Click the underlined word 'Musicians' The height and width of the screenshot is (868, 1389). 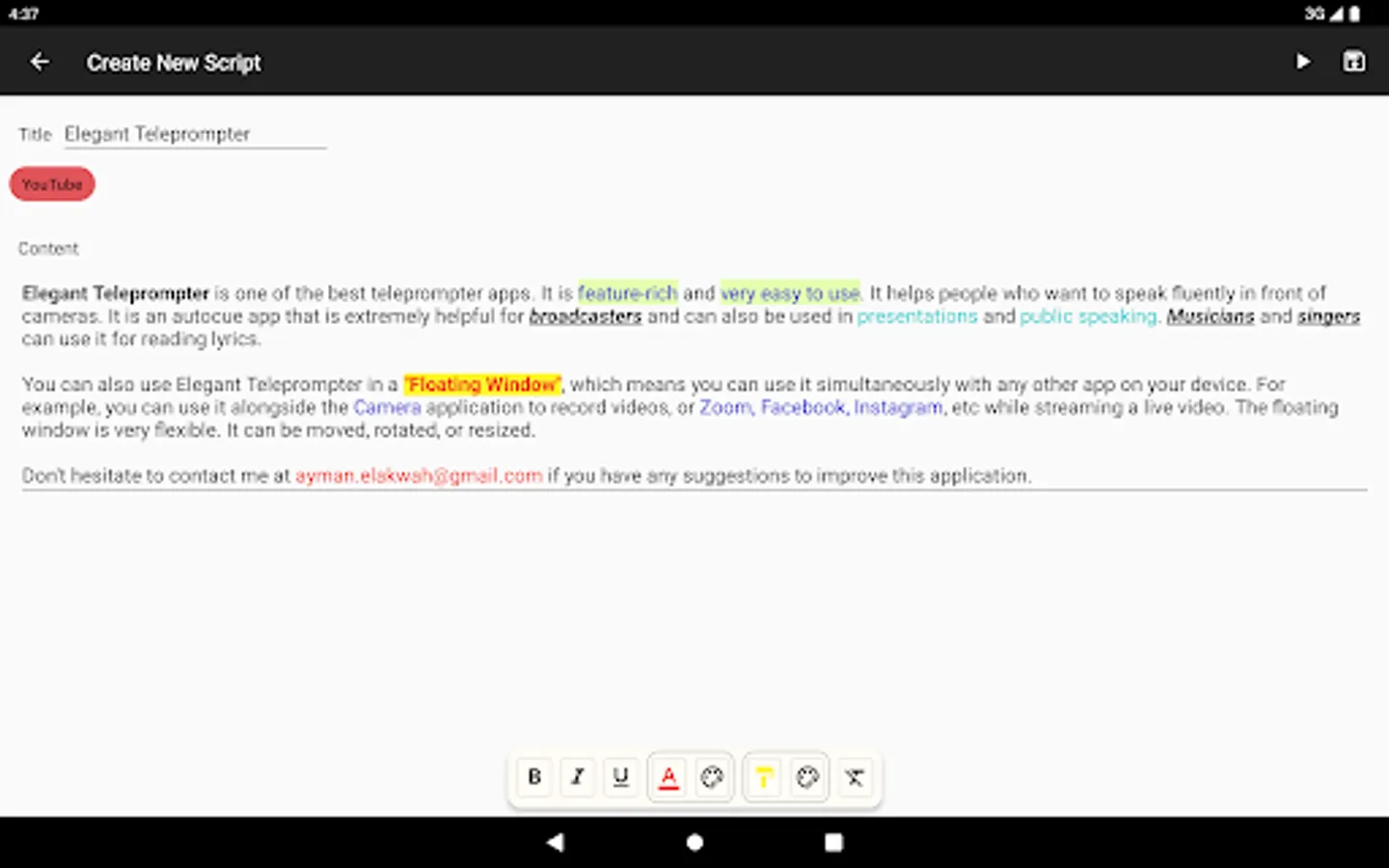1211,316
